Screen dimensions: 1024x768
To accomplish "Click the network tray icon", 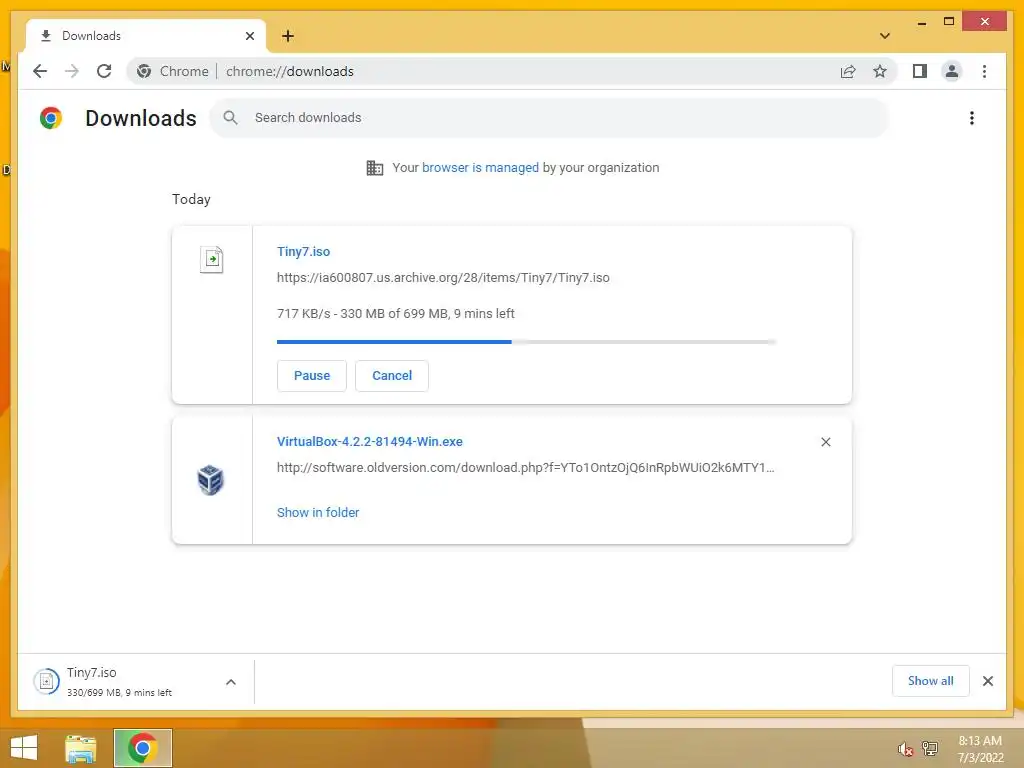I will pyautogui.click(x=930, y=748).
